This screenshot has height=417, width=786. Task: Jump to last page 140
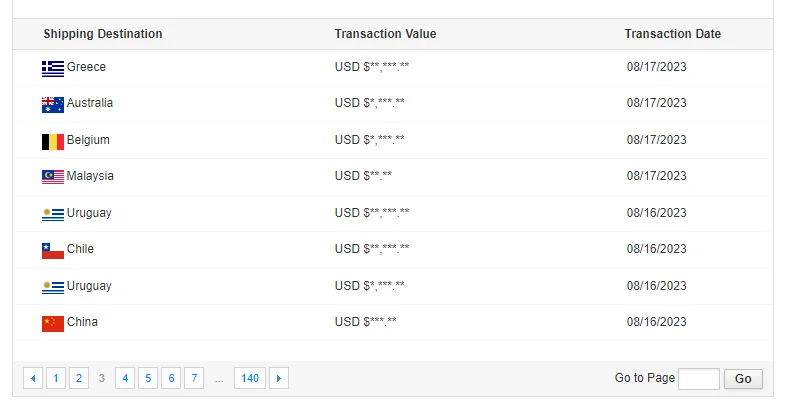click(250, 378)
